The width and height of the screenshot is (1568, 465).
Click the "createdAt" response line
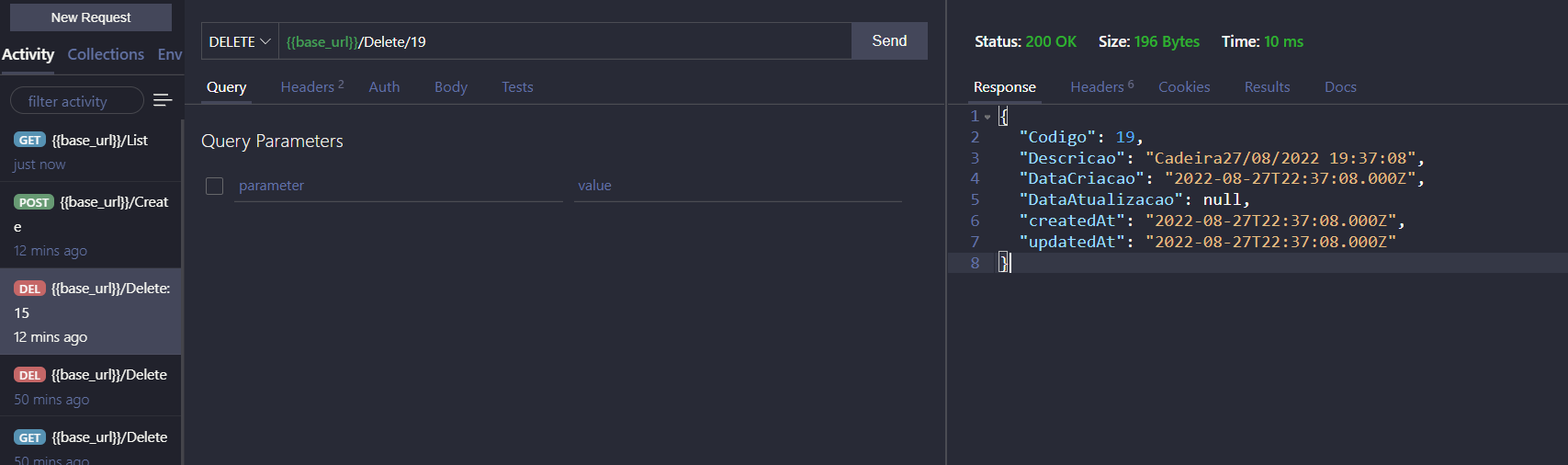point(1212,221)
